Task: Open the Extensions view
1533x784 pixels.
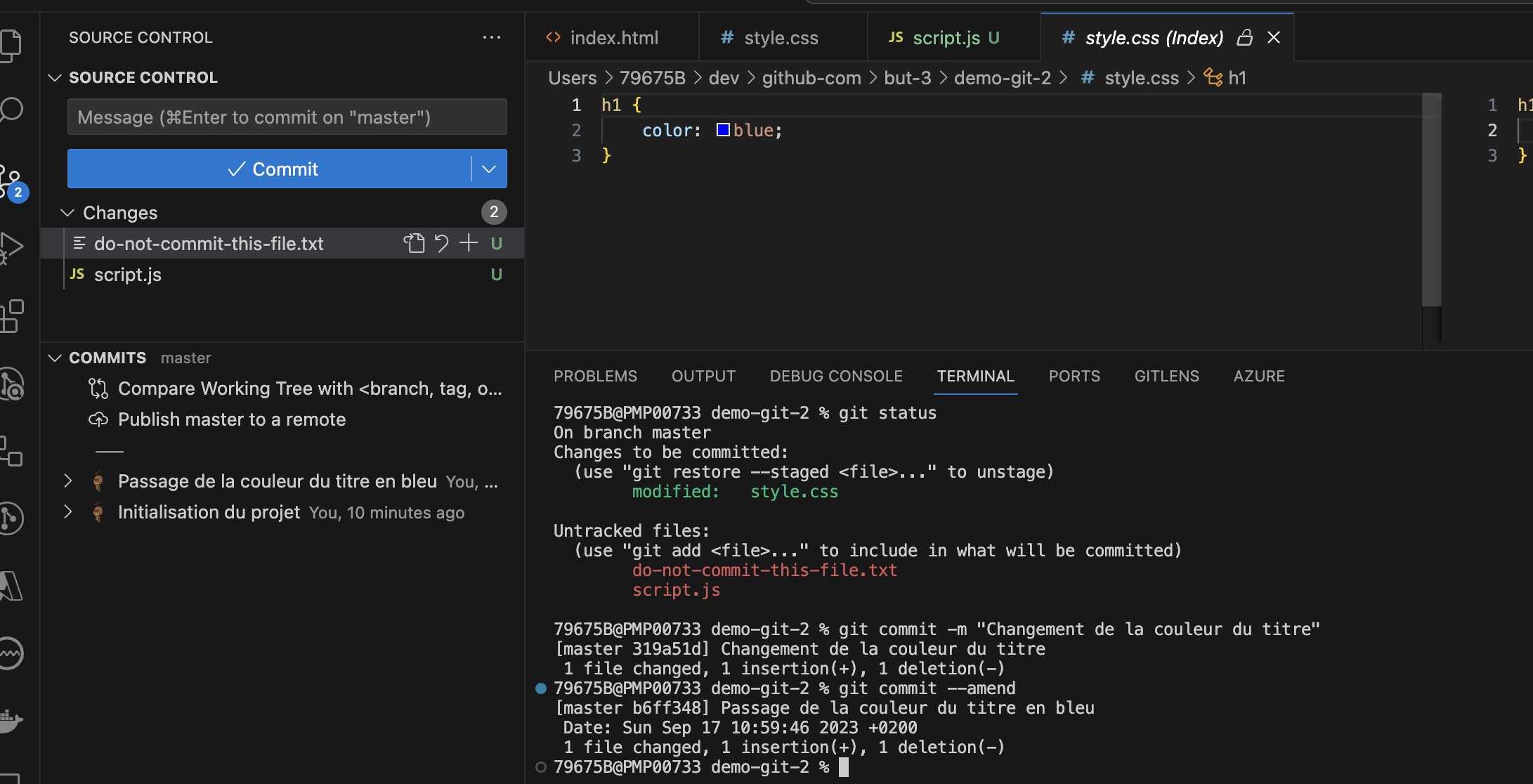Action: (x=11, y=316)
